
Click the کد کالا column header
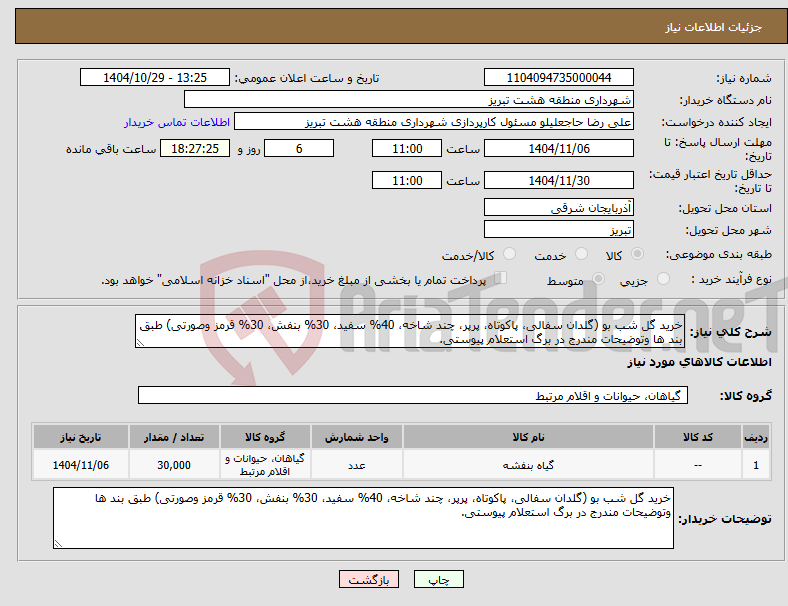tap(698, 437)
